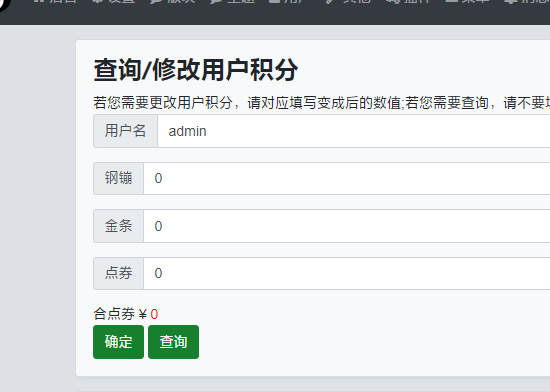Viewport: 550px width, 392px height.
Task: Click the 点券 field label
Action: 118,273
